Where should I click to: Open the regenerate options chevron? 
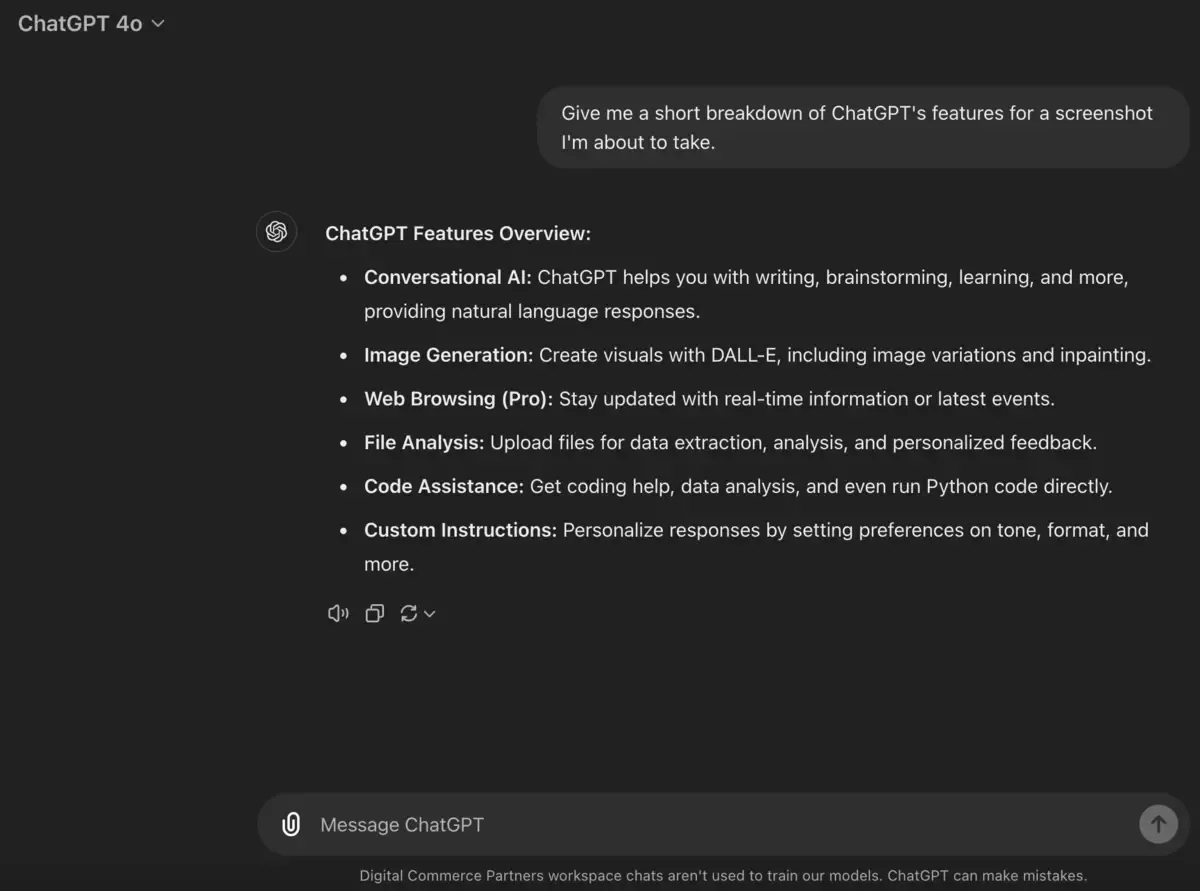[x=428, y=613]
